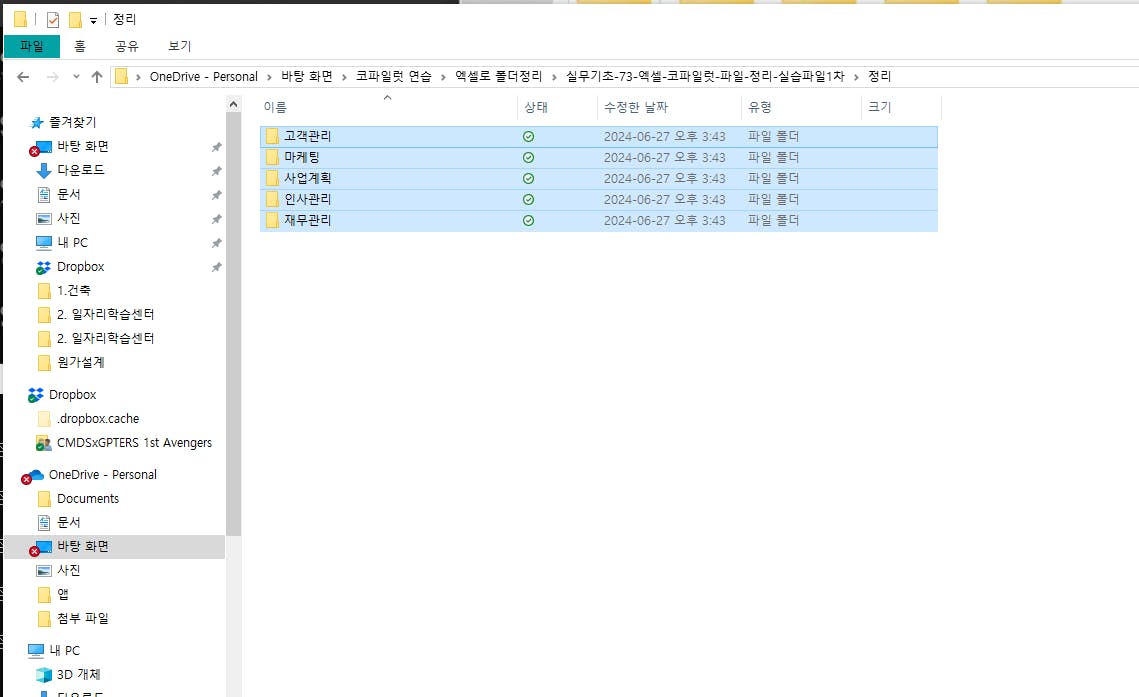Go back with the left arrow button
Screen dimensions: 1139x697
(23, 76)
